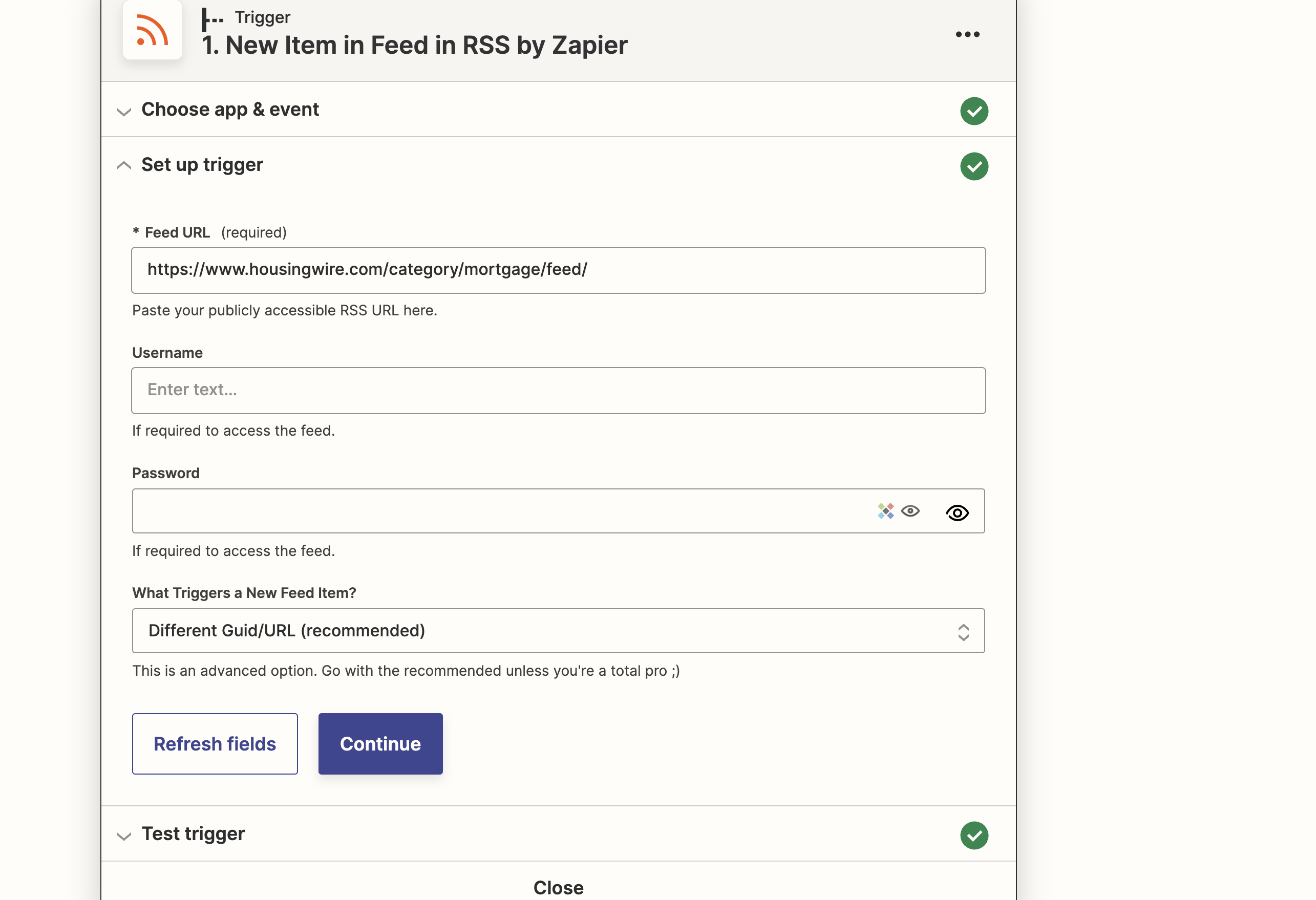Click the colorful password manager icon in Password field

(x=886, y=511)
